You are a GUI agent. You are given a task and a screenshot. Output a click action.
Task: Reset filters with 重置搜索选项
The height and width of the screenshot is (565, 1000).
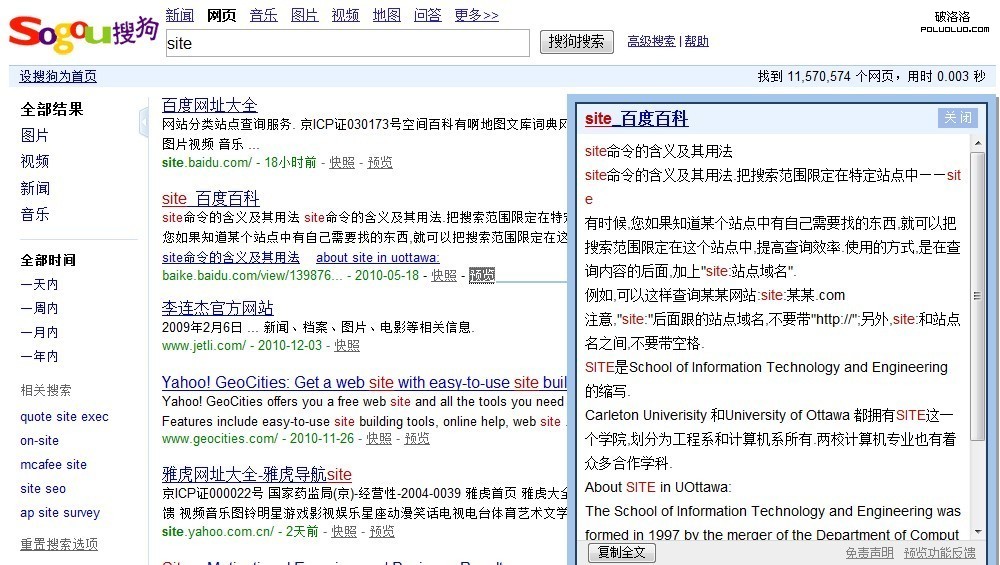tap(59, 544)
